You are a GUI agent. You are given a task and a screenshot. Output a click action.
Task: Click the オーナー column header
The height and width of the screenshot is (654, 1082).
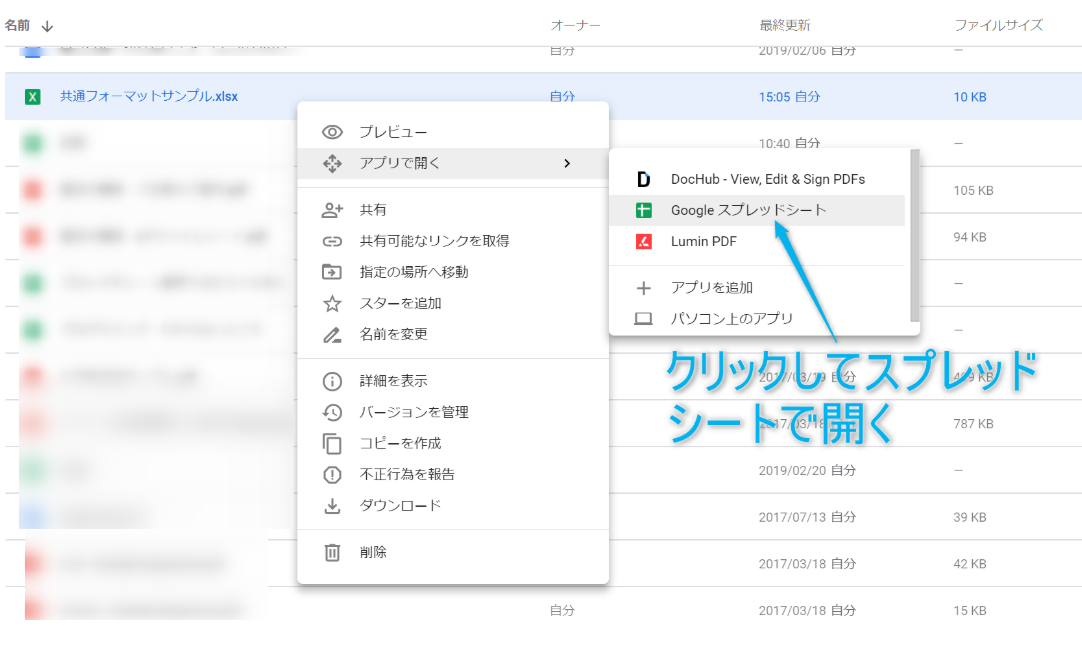click(x=576, y=26)
